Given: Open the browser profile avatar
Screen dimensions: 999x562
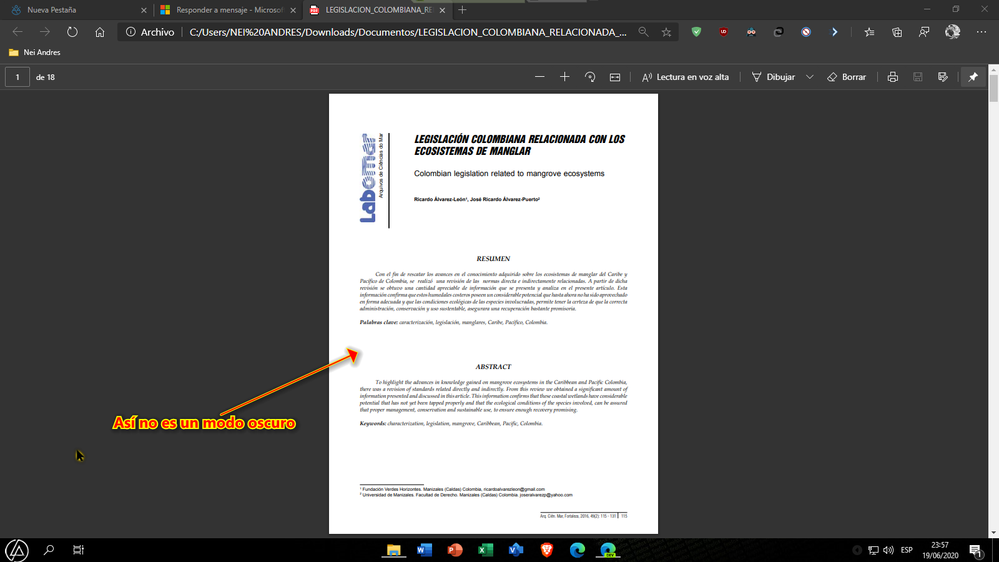Looking at the screenshot, I should (952, 32).
